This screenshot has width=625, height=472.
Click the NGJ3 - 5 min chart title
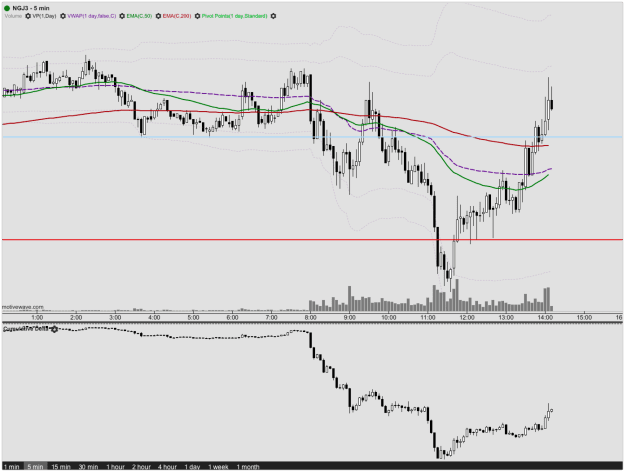(31, 8)
